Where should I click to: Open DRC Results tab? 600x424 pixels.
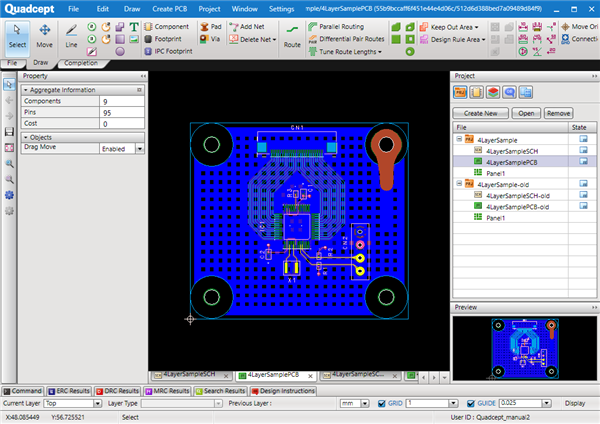pos(117,391)
